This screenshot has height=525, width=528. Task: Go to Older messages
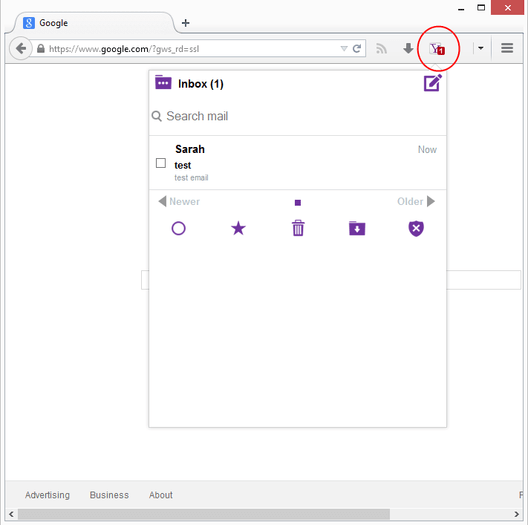[x=416, y=201]
